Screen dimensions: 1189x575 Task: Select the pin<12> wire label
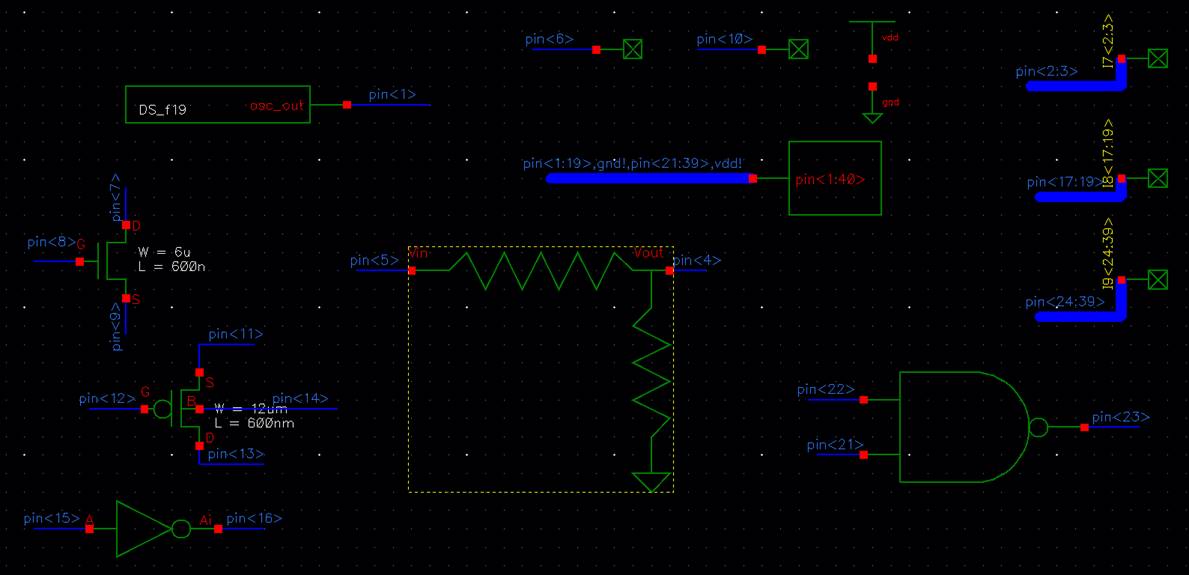[x=108, y=398]
